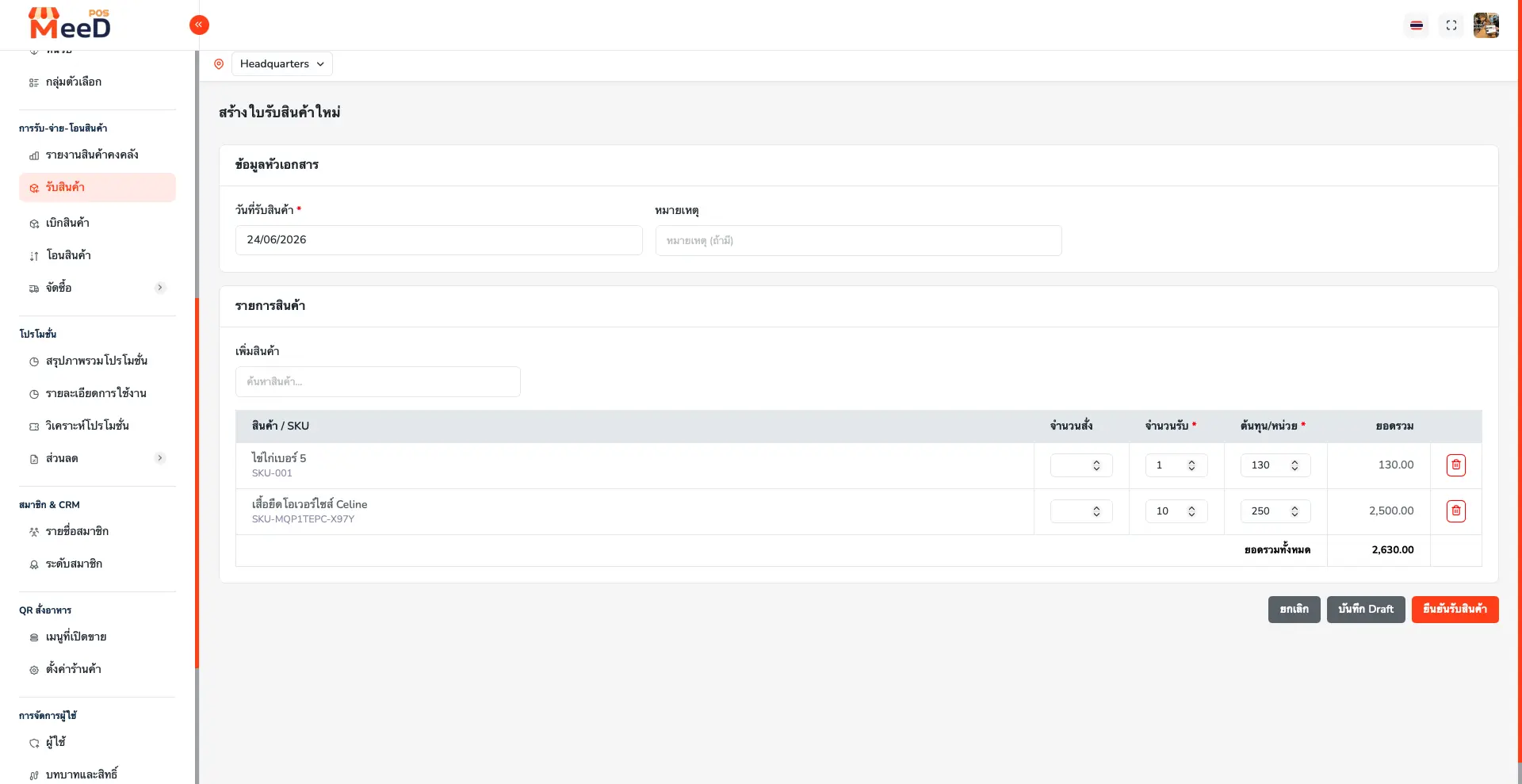Click the รายชื่อสมาชิก people icon

pyautogui.click(x=34, y=532)
